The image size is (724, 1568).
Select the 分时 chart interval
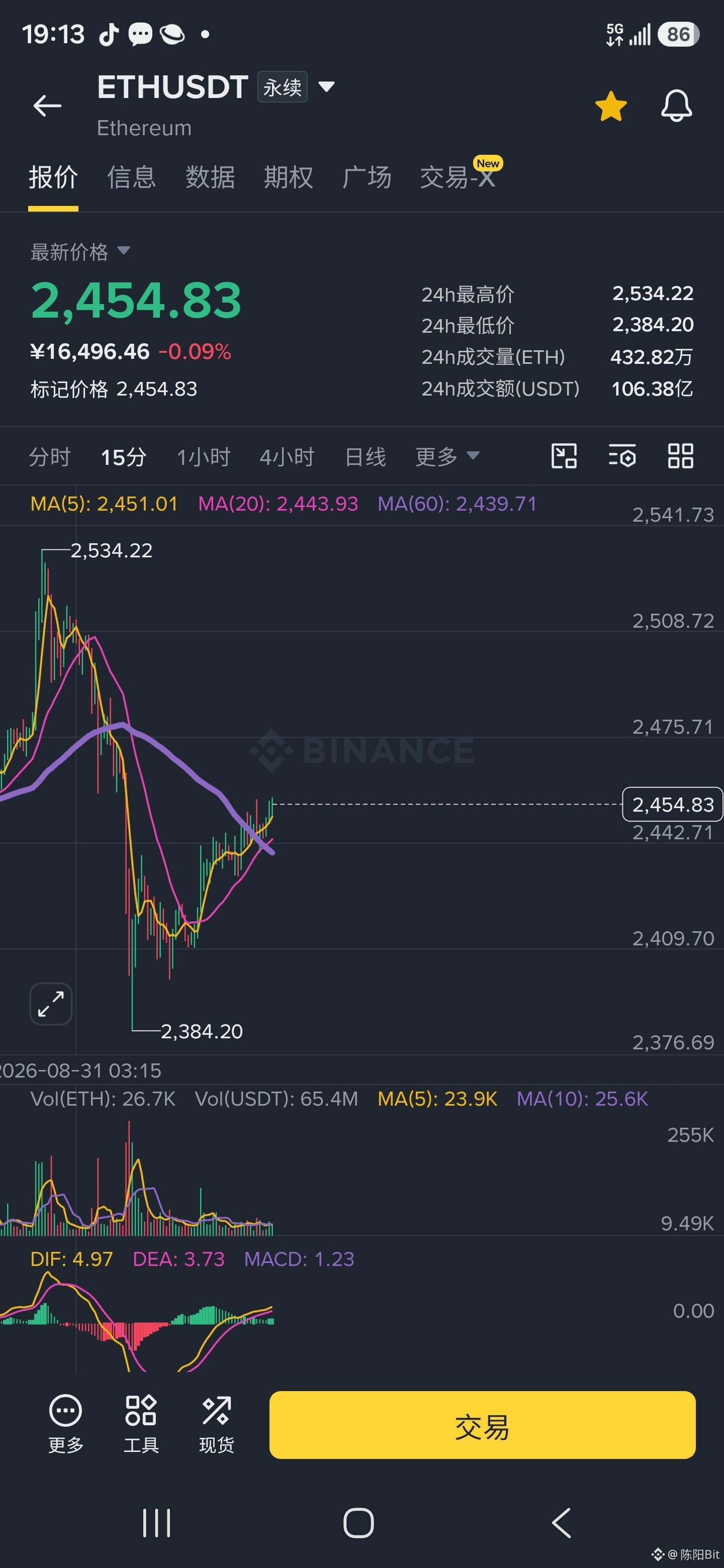coord(50,456)
